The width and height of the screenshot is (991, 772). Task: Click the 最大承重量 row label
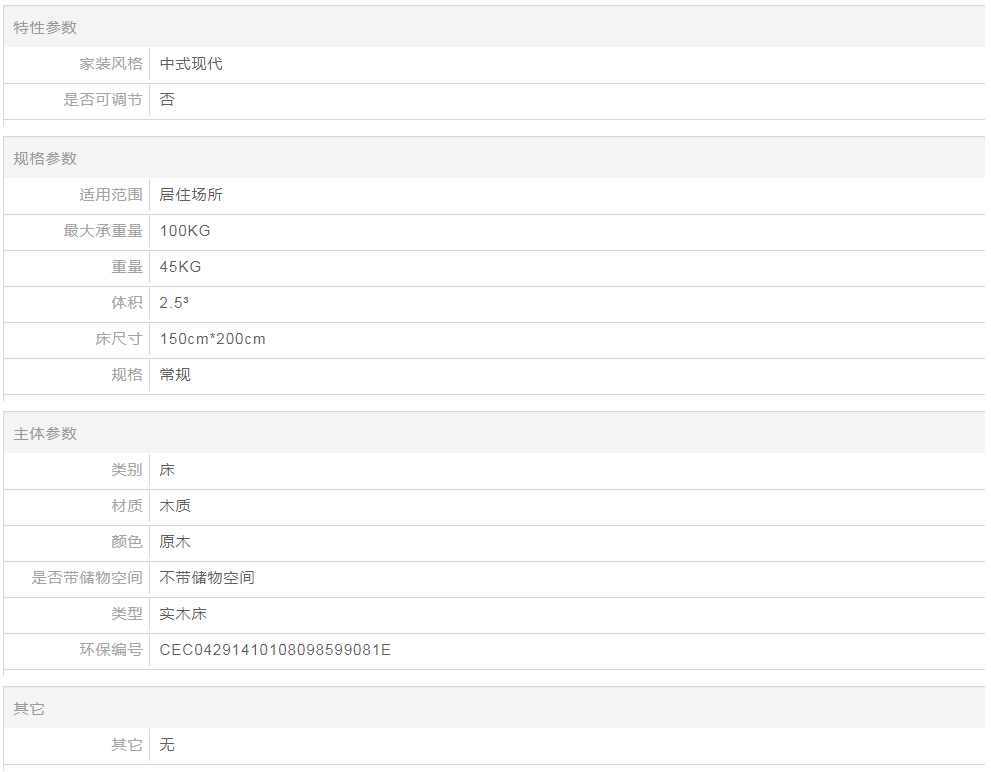(x=103, y=231)
